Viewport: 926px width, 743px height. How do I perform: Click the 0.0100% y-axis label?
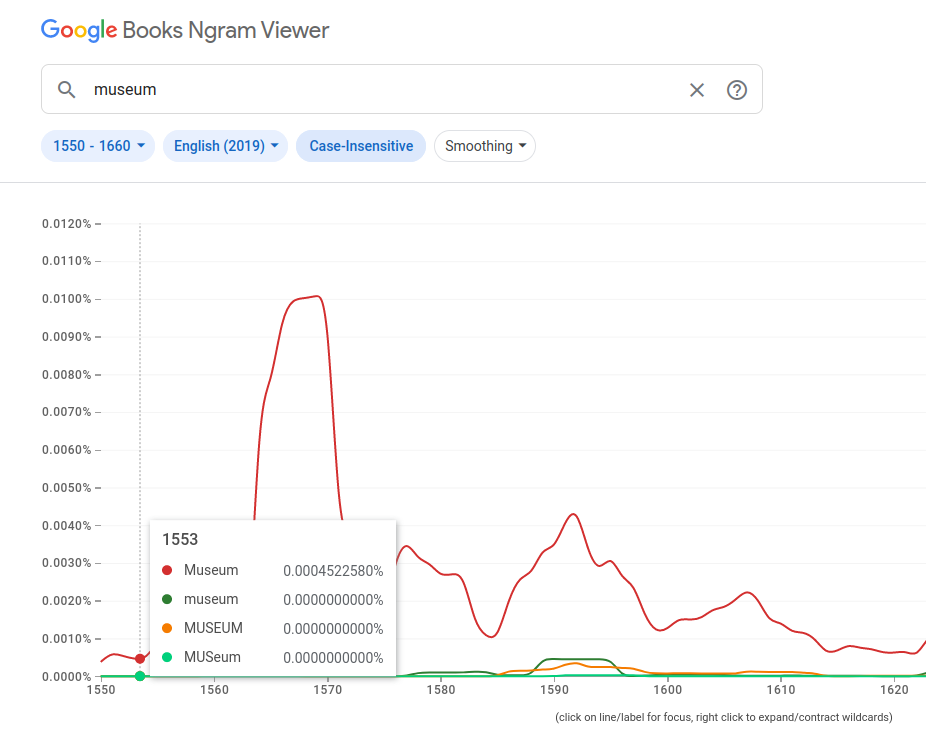tap(67, 299)
